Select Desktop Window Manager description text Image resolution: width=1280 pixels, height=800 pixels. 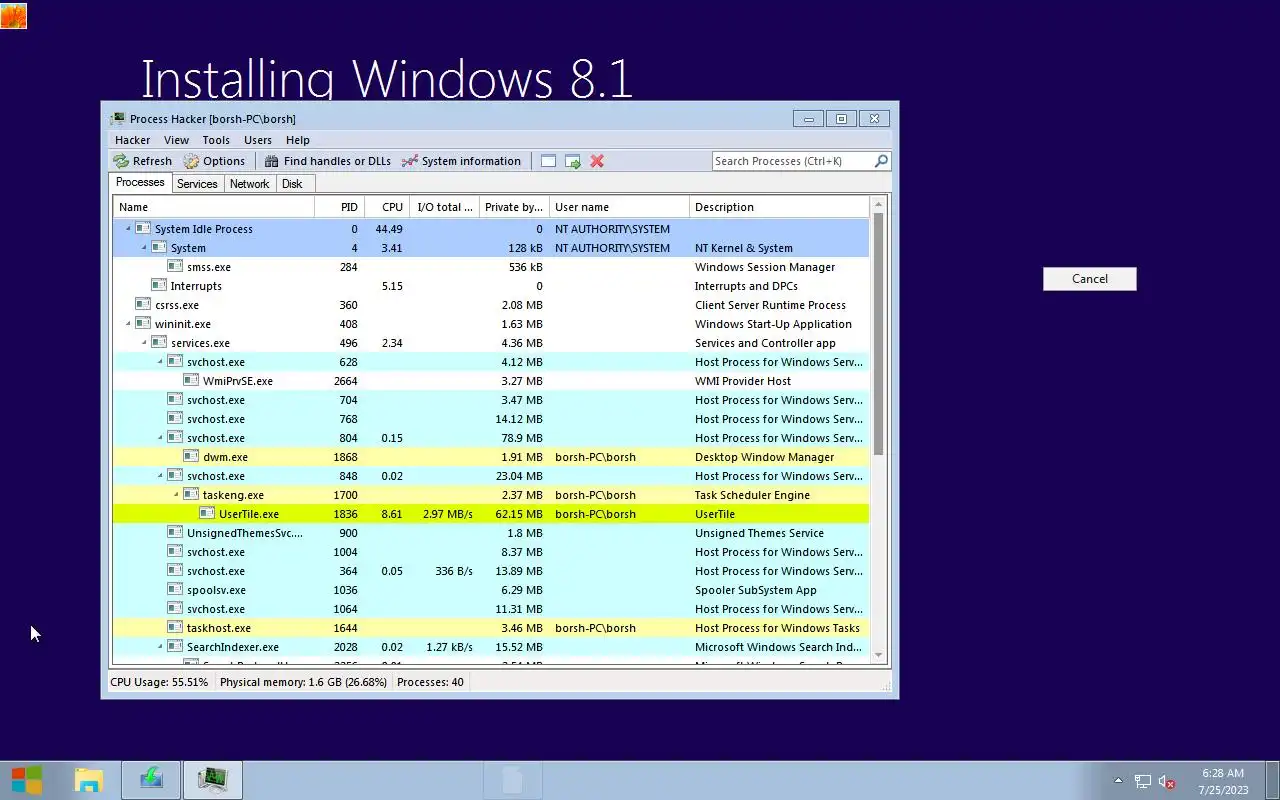[765, 457]
